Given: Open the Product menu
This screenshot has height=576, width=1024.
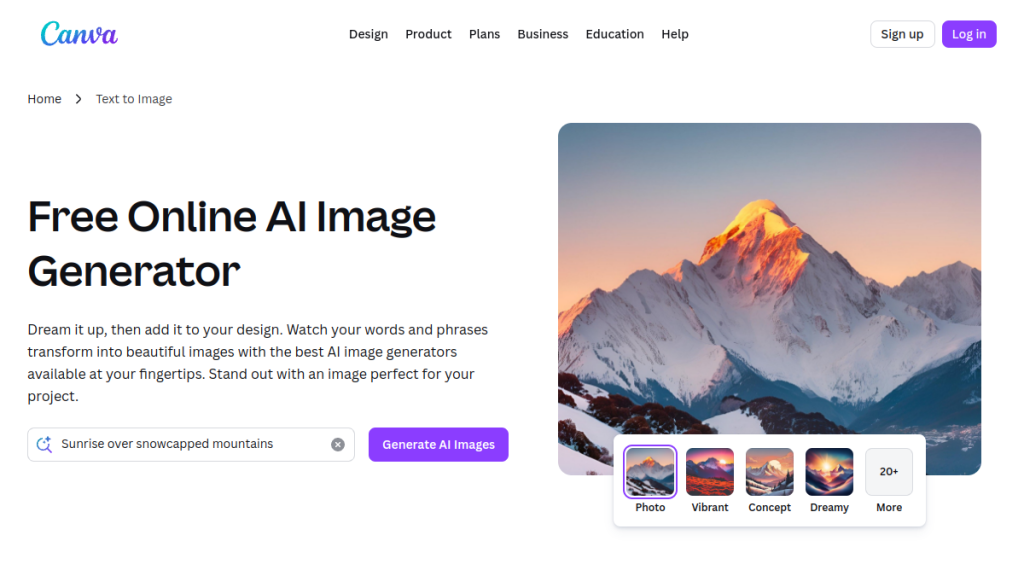Looking at the screenshot, I should (428, 34).
